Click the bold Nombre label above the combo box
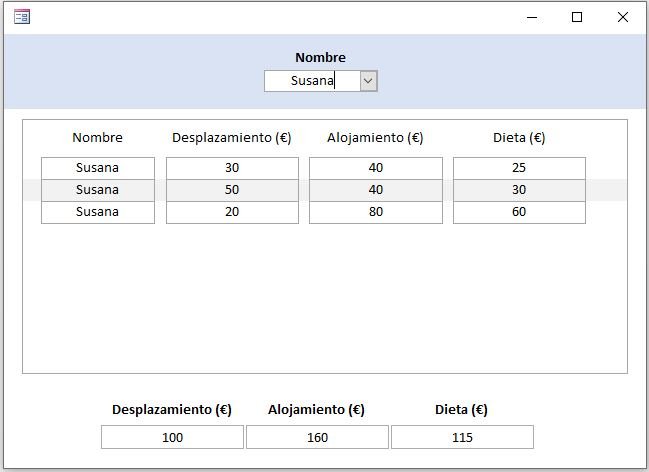 coord(320,58)
